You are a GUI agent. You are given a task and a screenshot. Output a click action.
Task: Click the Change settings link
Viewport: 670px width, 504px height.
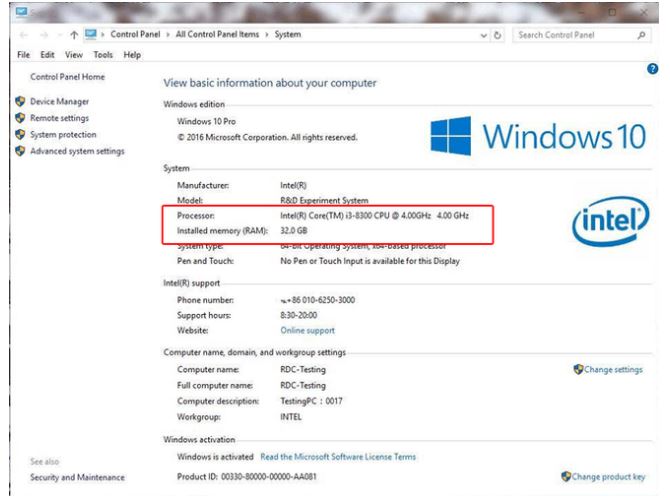pos(613,370)
